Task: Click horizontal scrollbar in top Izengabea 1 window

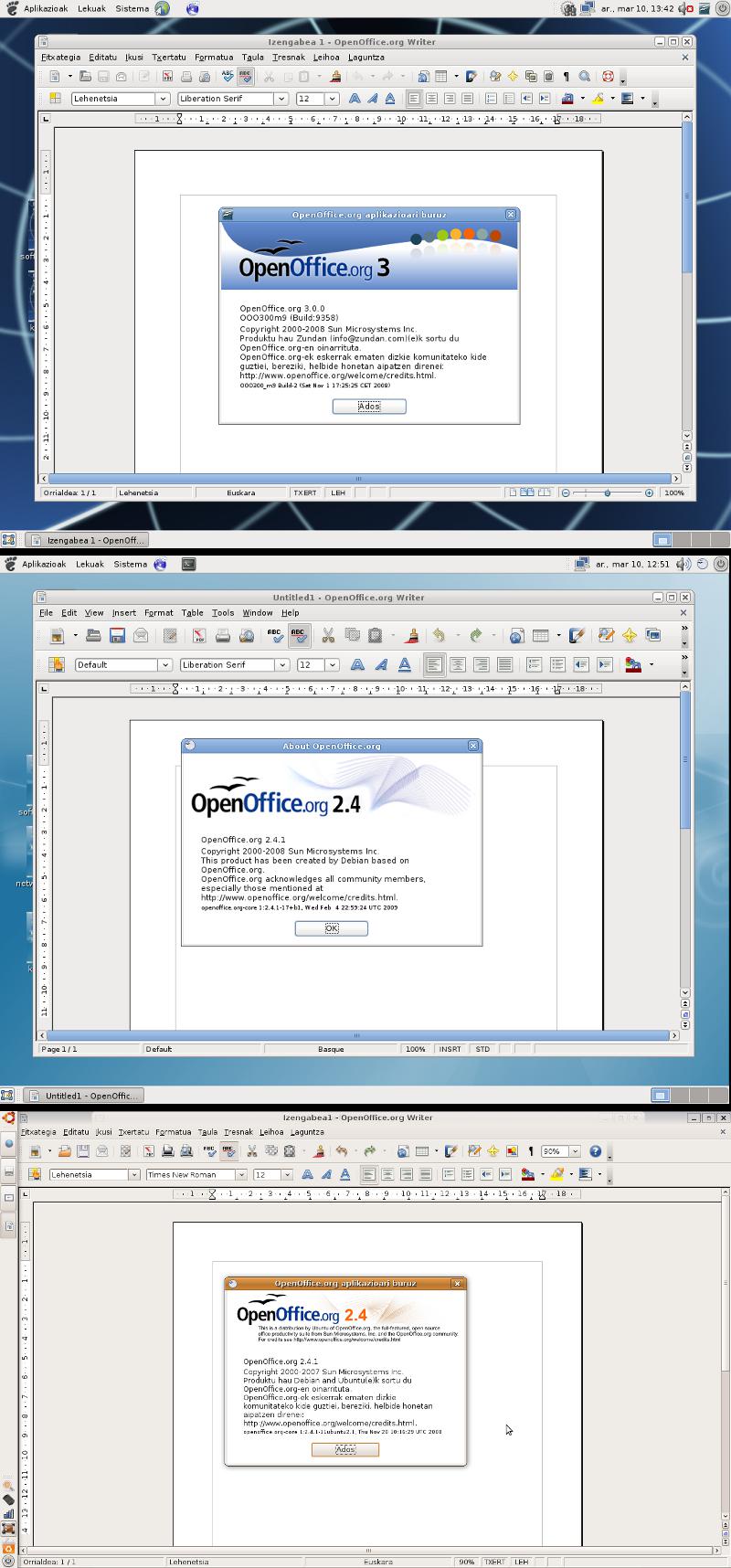Action: pyautogui.click(x=358, y=478)
